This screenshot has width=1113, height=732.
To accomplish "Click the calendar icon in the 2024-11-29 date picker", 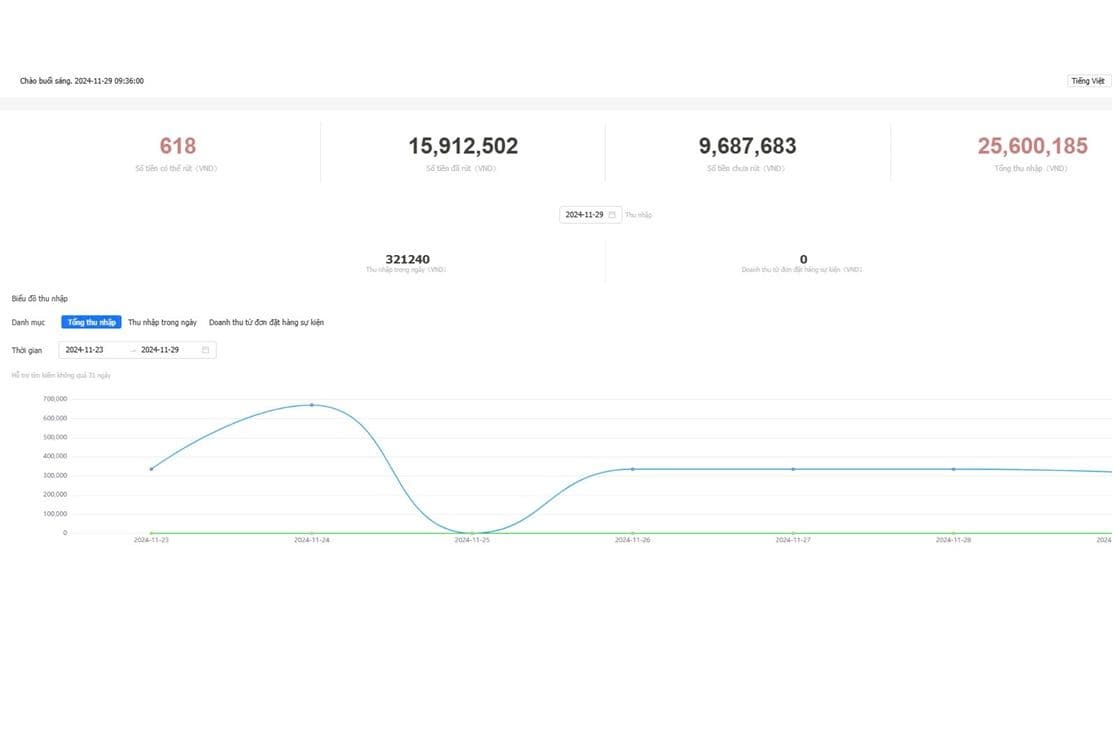I will [612, 215].
